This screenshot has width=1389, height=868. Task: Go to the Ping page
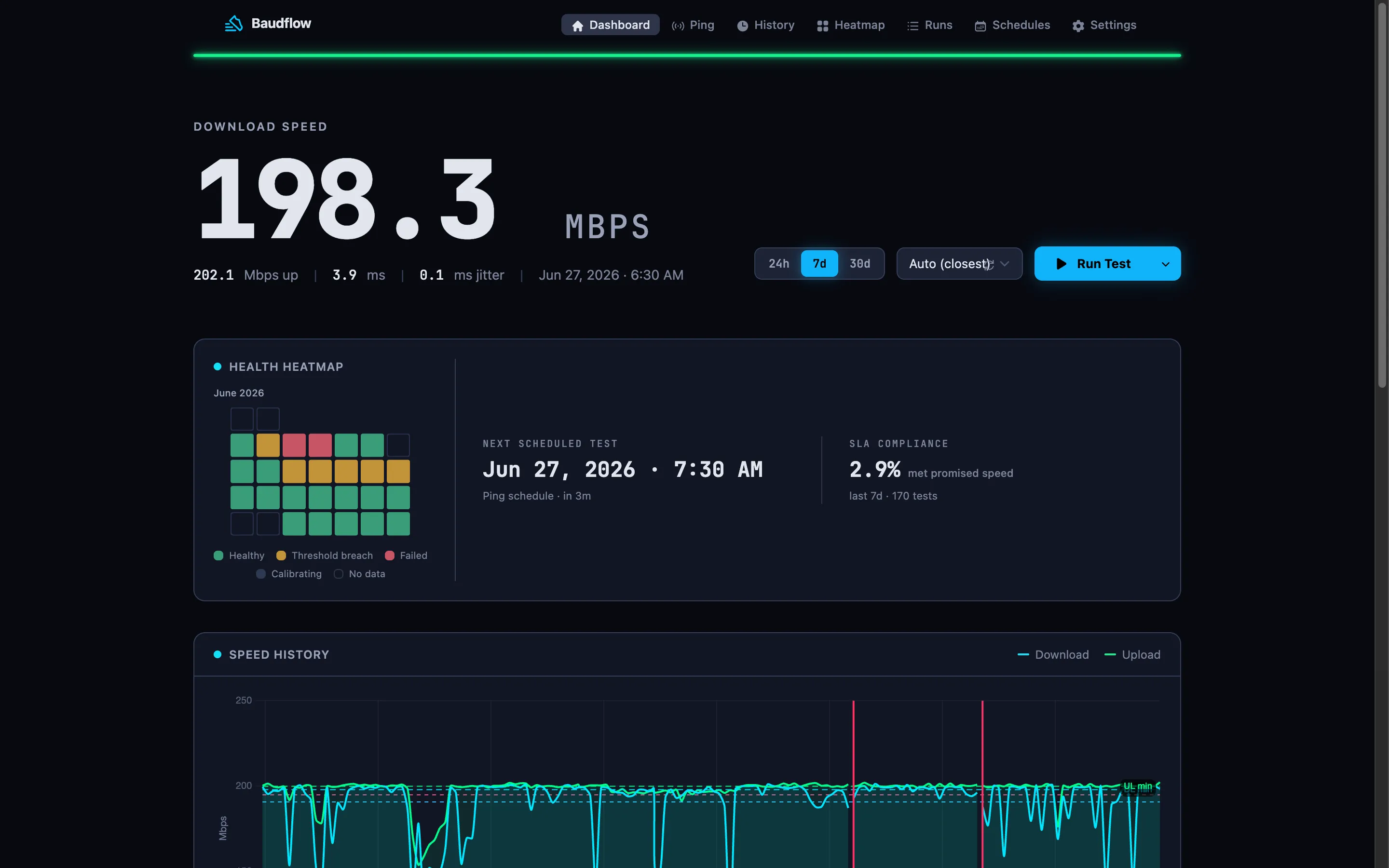[x=693, y=25]
